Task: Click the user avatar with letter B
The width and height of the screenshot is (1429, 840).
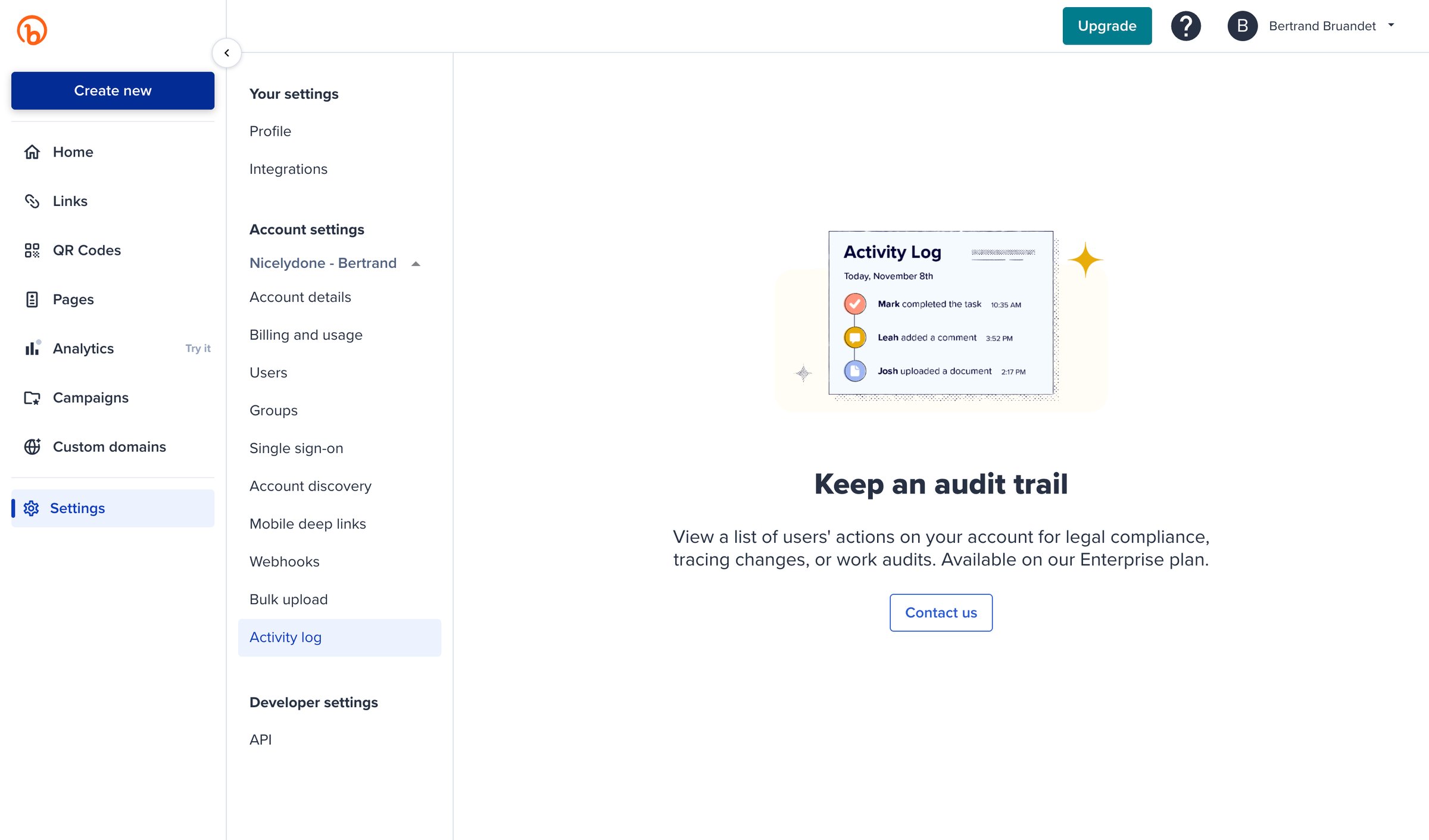Action: tap(1242, 26)
